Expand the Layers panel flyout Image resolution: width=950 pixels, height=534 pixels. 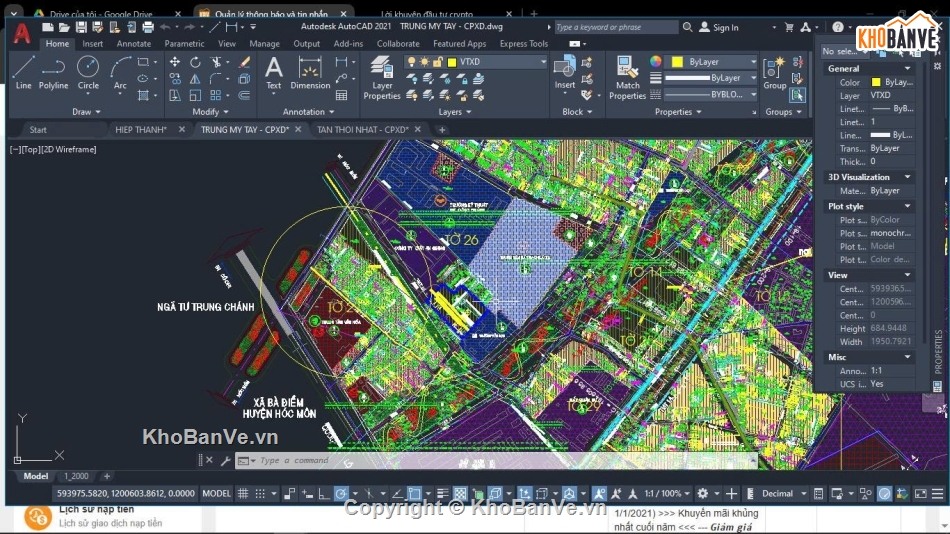coord(455,112)
